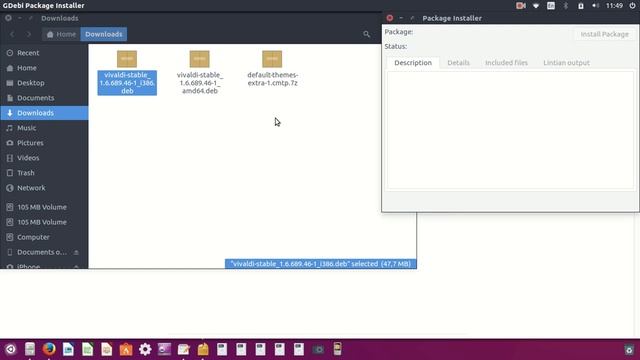This screenshot has width=640, height=360.
Task: Open Trash in the sidebar
Action: [44, 173]
